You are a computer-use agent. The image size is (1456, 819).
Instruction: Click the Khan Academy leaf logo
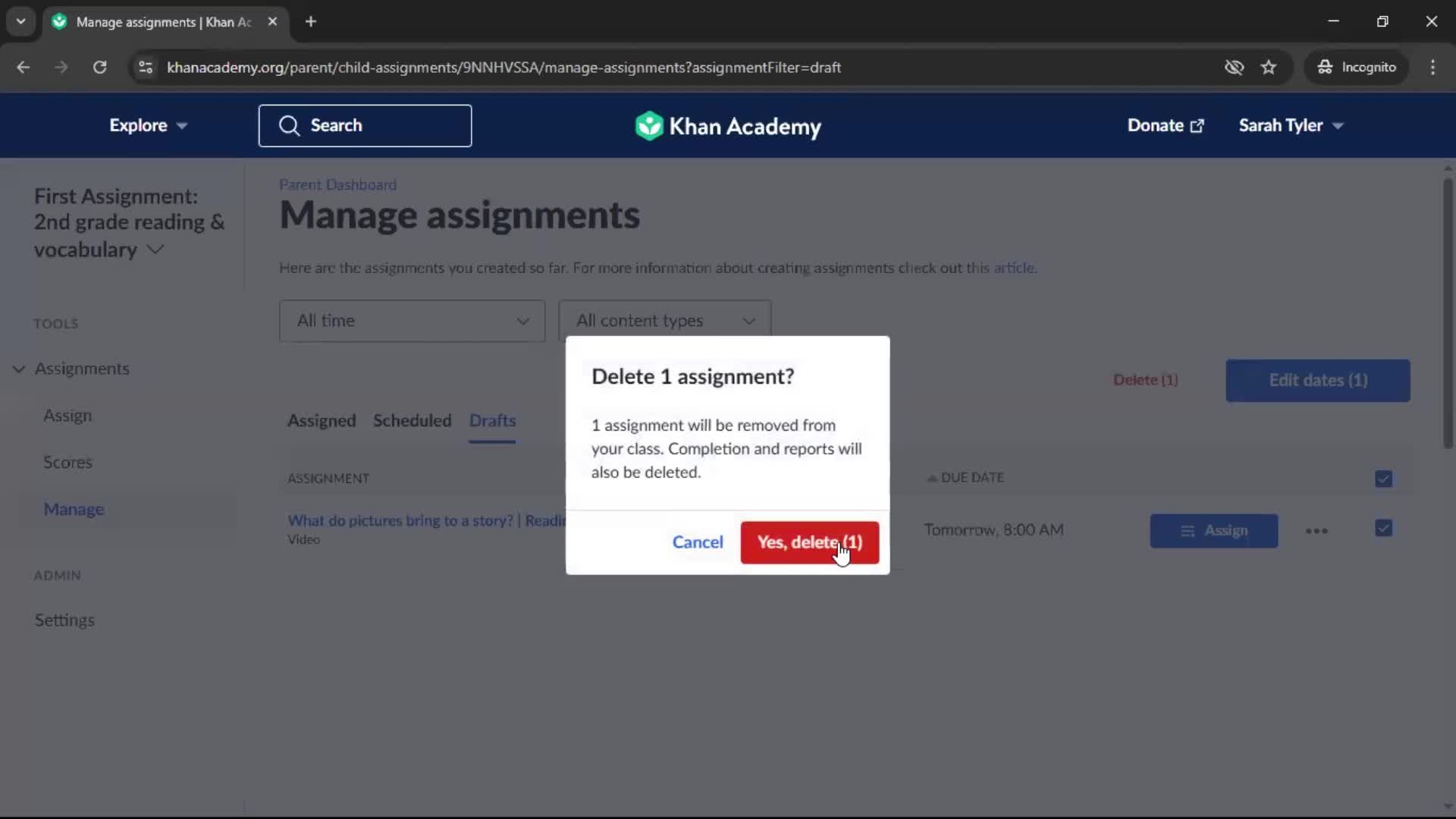649,126
